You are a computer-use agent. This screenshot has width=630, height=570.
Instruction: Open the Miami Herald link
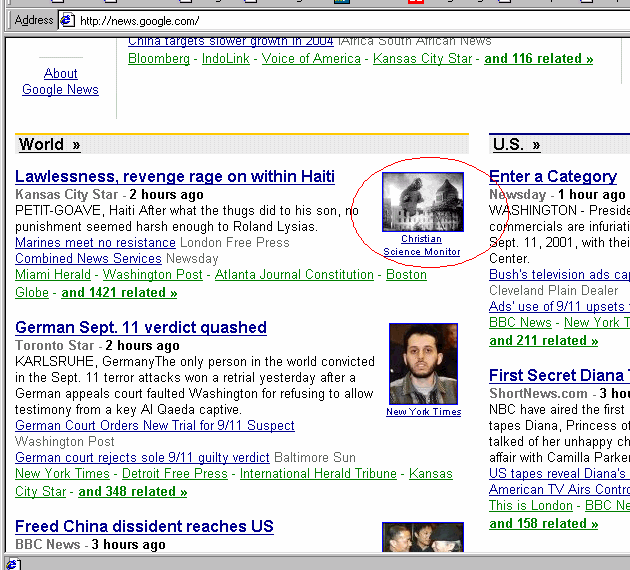pyautogui.click(x=53, y=275)
